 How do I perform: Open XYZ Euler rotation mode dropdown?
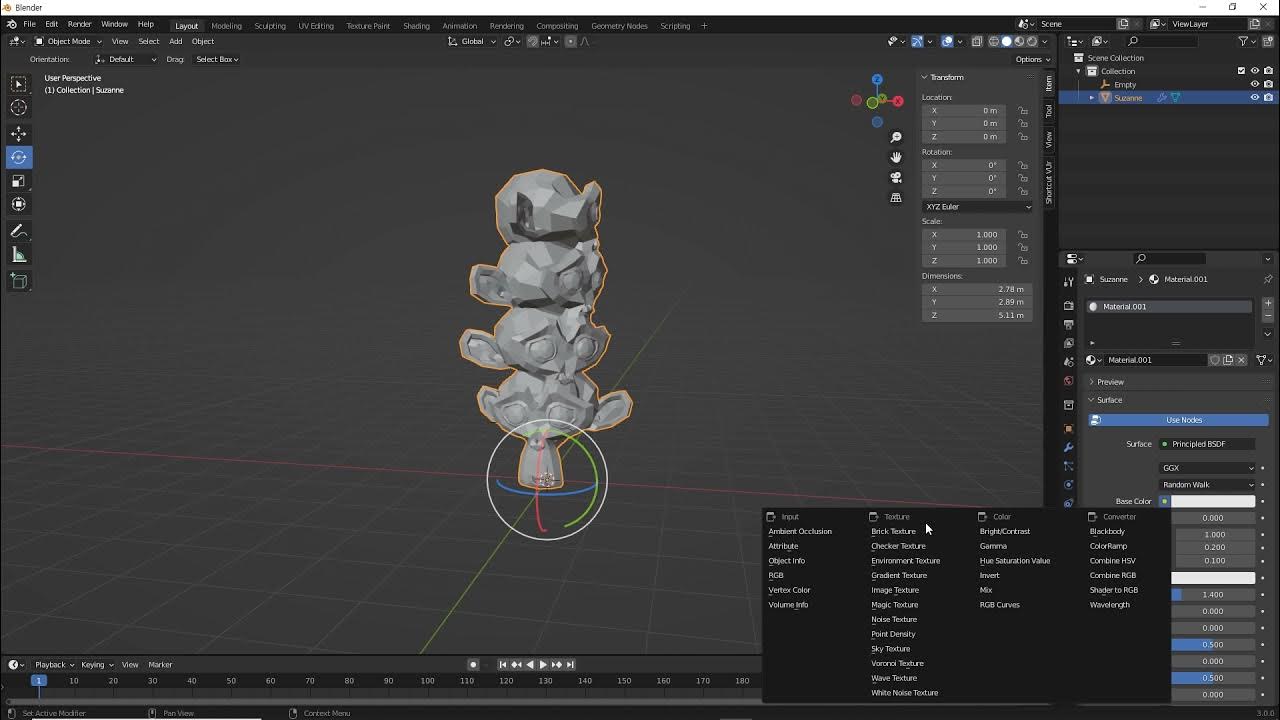977,207
